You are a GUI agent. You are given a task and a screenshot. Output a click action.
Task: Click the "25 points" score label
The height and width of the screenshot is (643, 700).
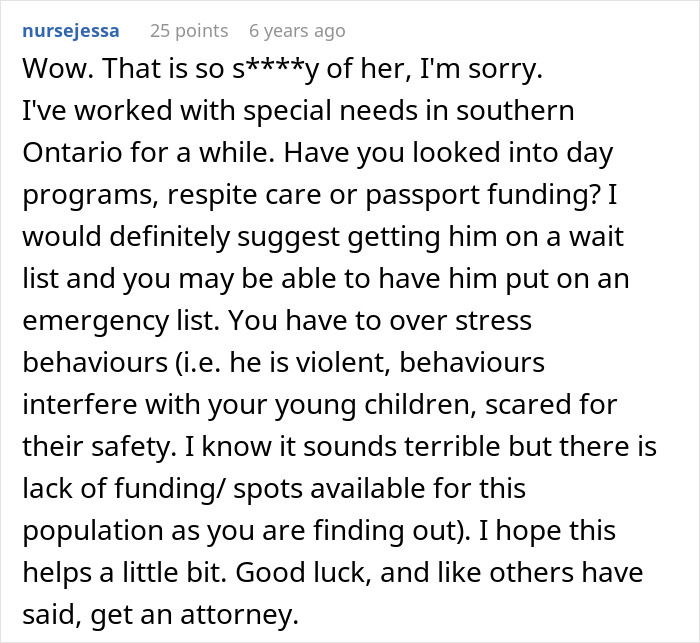point(189,31)
